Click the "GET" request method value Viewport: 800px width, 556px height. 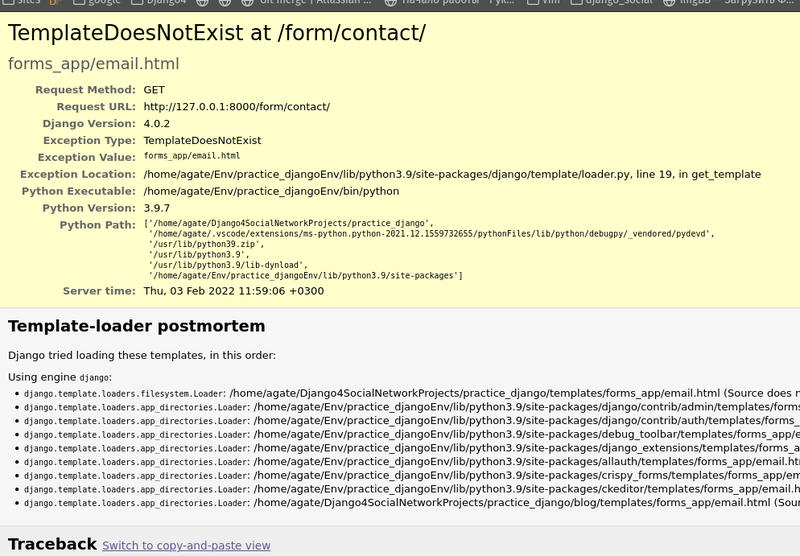(x=154, y=90)
